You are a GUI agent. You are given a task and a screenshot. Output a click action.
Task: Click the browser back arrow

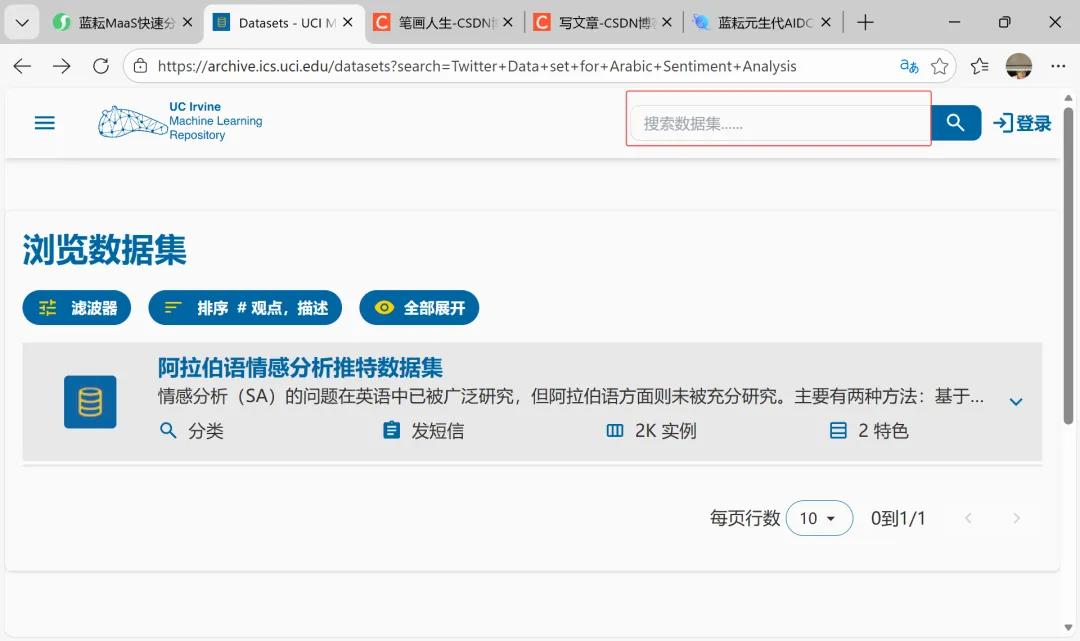(22, 66)
